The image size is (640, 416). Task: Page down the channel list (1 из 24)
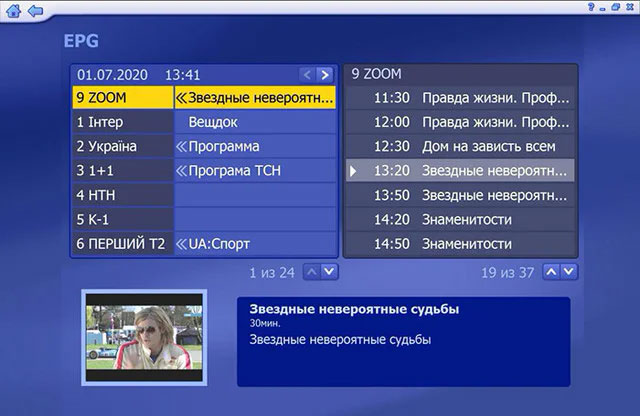pos(329,272)
